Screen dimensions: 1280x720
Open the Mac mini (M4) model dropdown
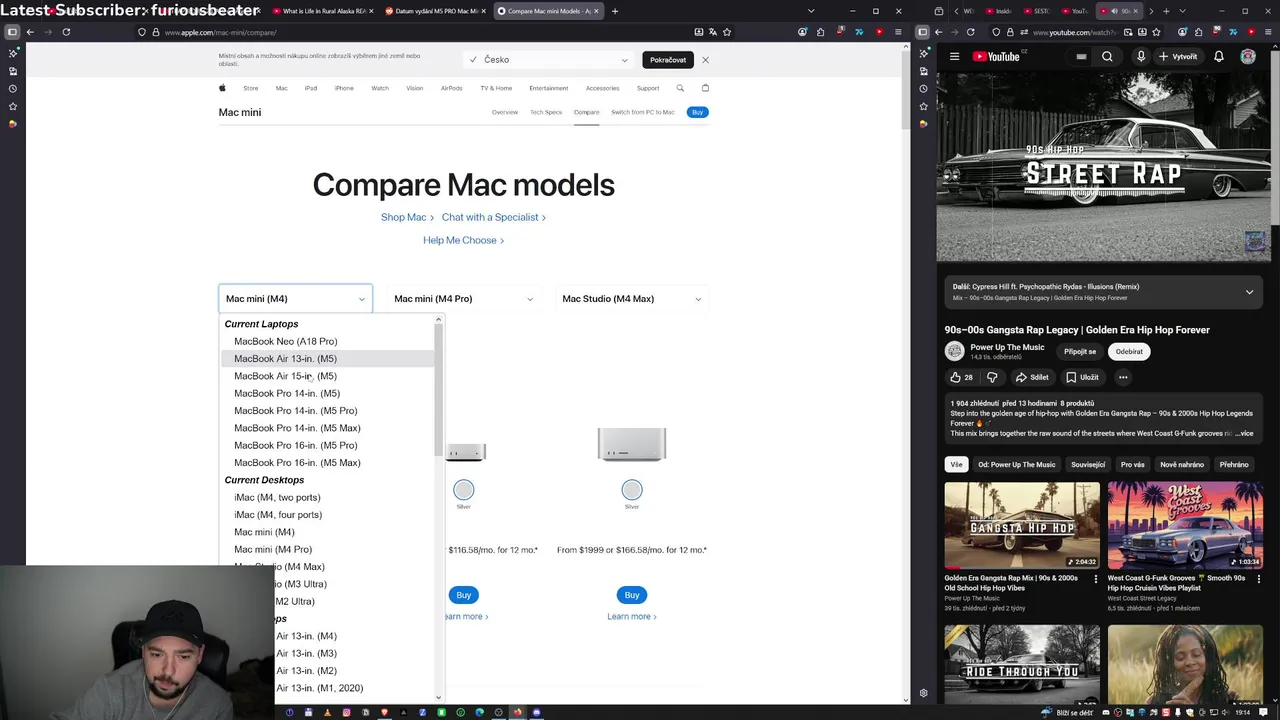click(x=295, y=299)
